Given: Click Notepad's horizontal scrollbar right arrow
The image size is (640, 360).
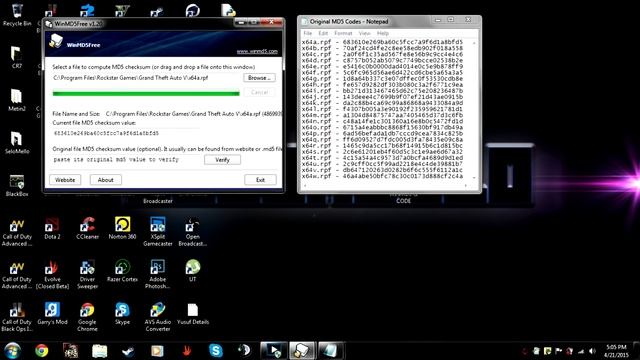Looking at the screenshot, I should (466, 186).
